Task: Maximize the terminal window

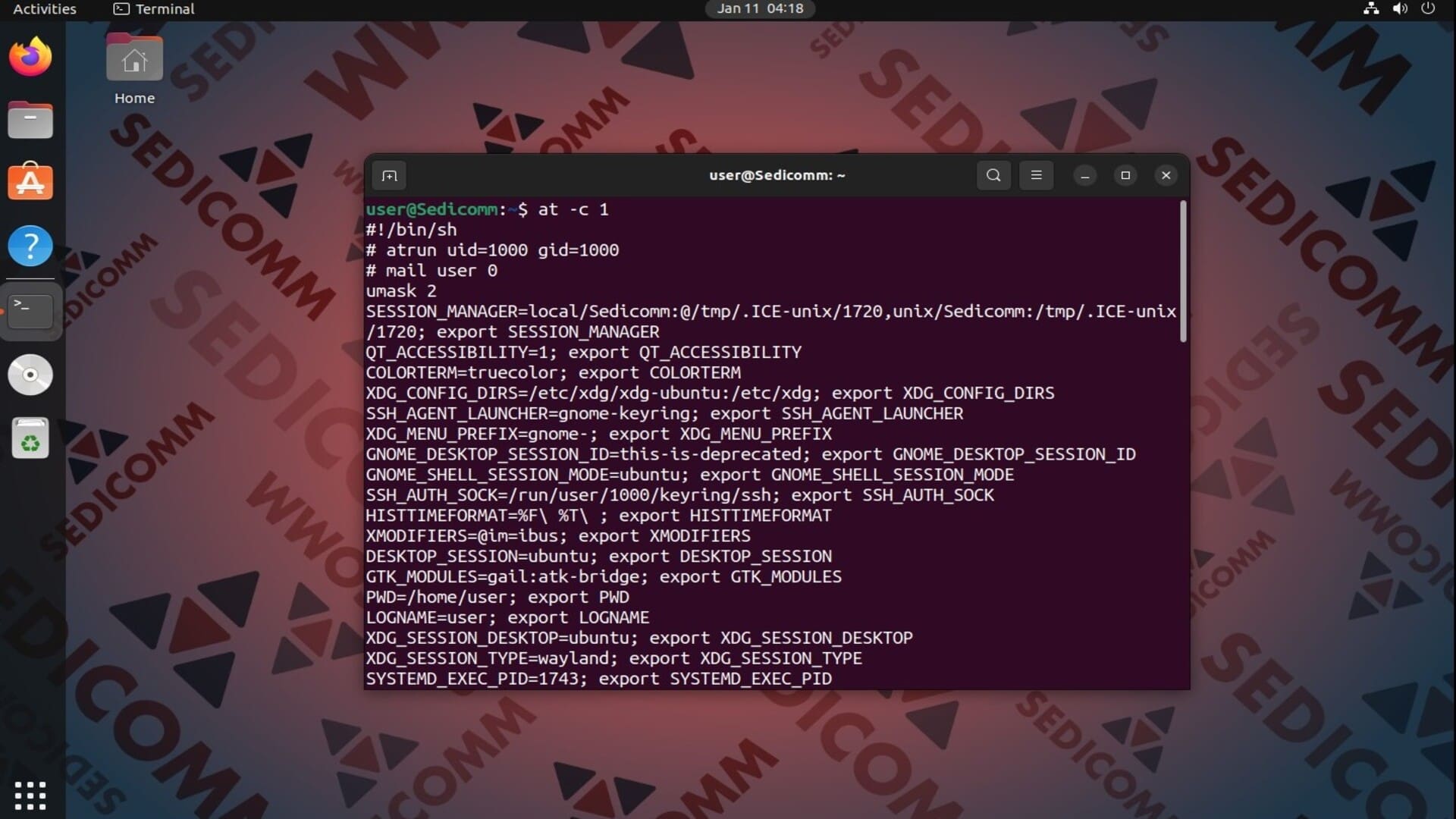Action: pyautogui.click(x=1125, y=175)
